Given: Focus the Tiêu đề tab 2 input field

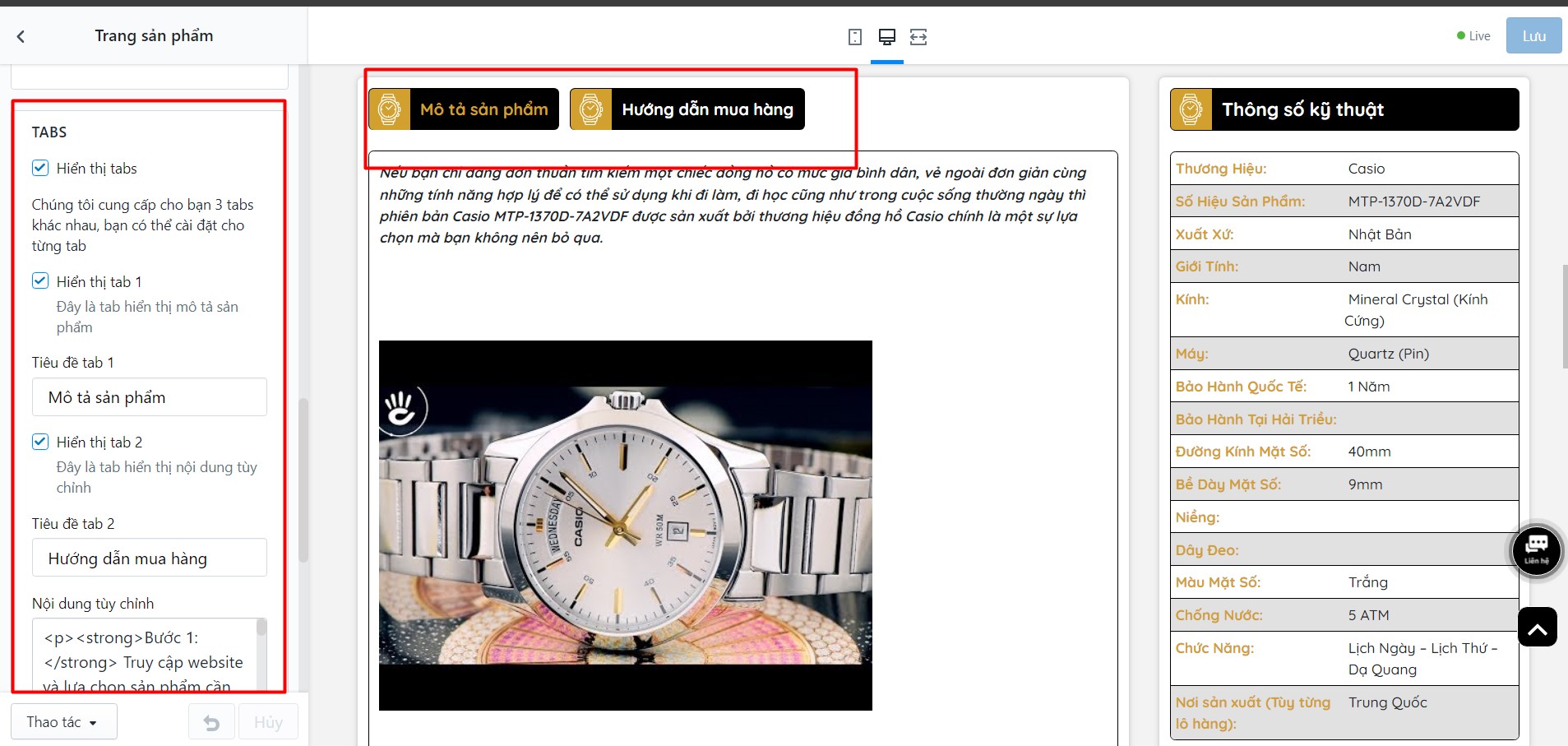Looking at the screenshot, I should 150,558.
